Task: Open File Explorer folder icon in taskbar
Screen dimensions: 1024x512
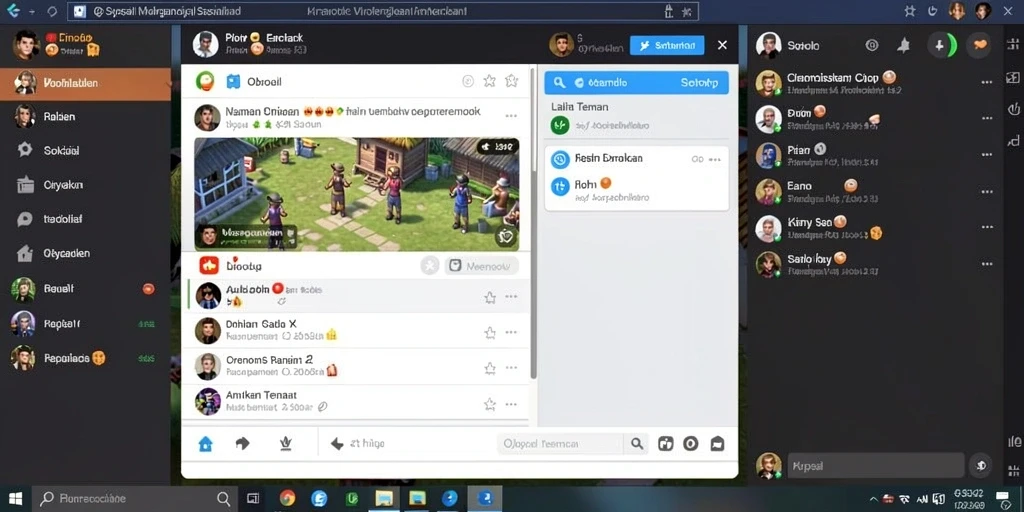Action: click(385, 499)
